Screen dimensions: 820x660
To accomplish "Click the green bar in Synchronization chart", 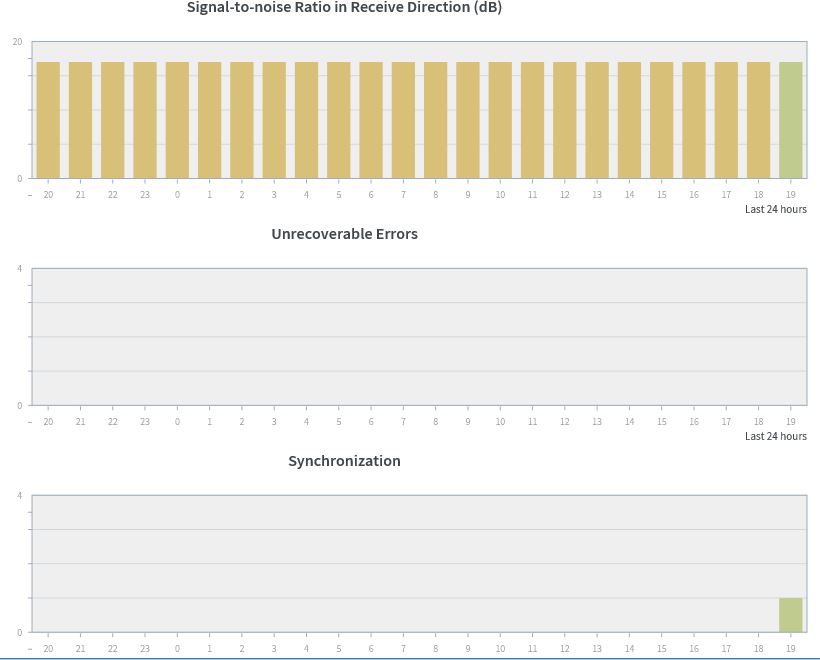I will 790,615.
